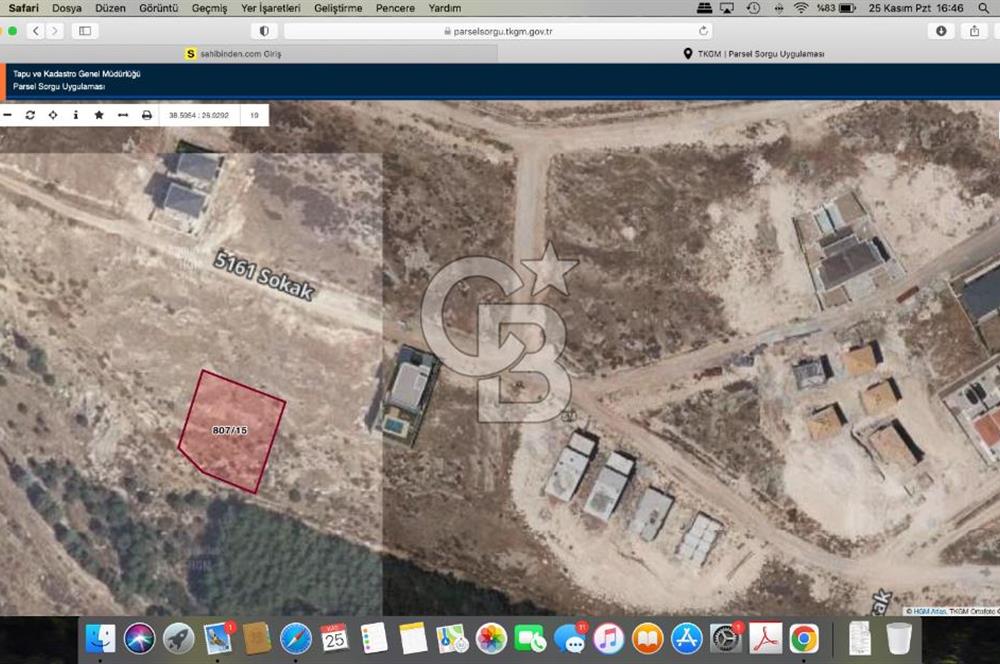Toggle the Safari sidebar icon
This screenshot has width=1000, height=664.
coord(85,30)
